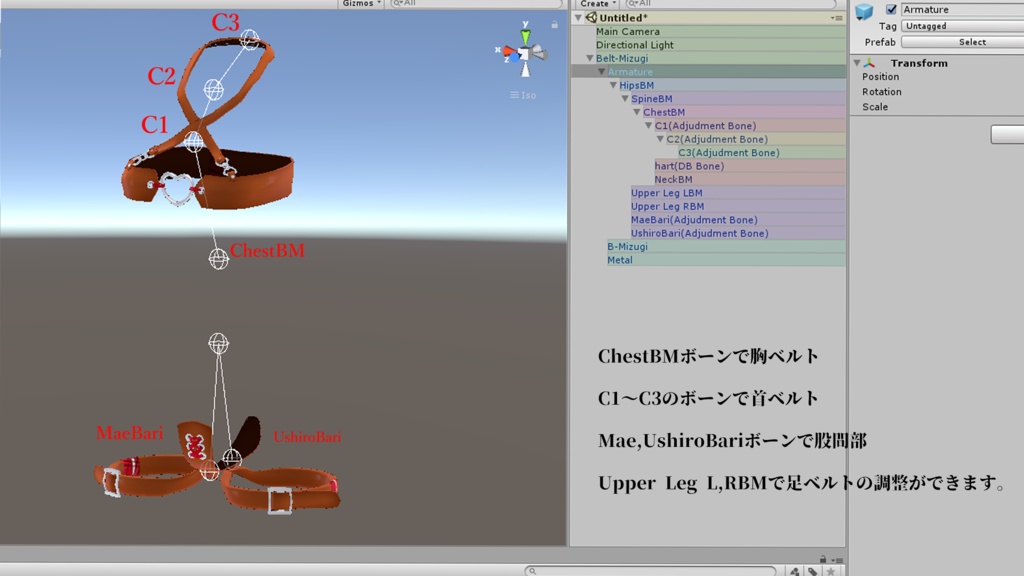Collapse the HipsBM bone
Image resolution: width=1024 pixels, height=576 pixels.
click(613, 85)
